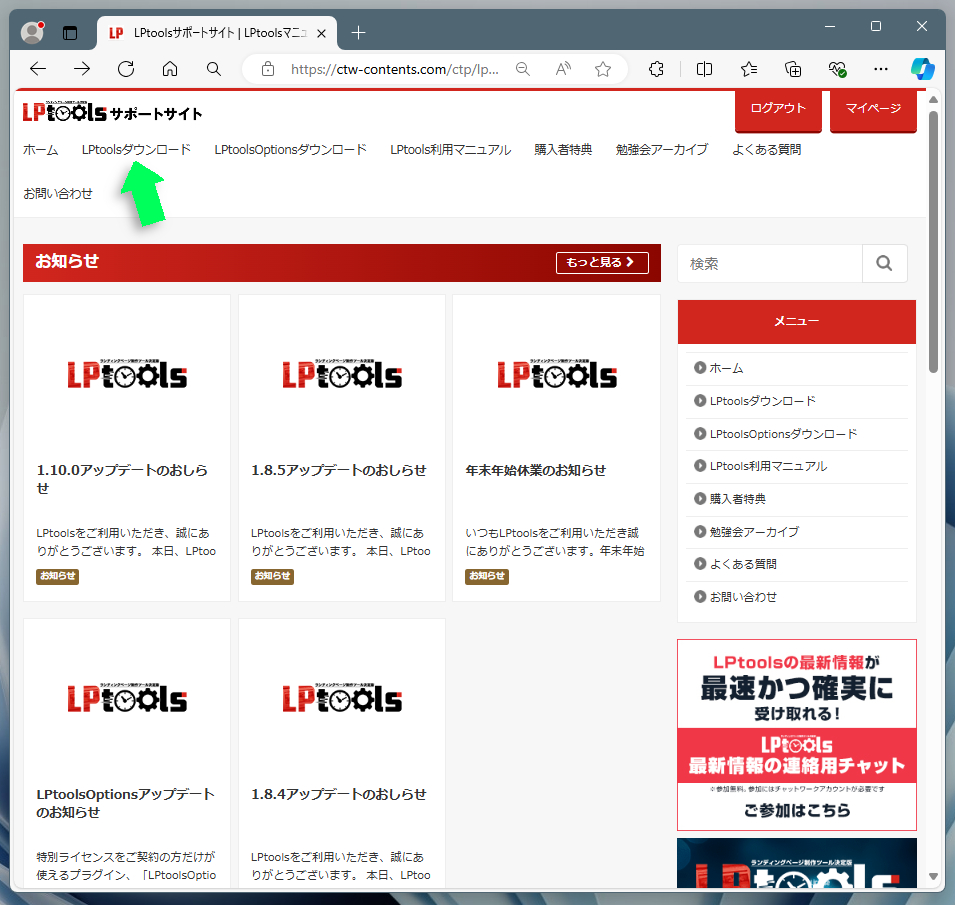The width and height of the screenshot is (955, 905).
Task: Open the tab actions menu
Action: coord(70,33)
